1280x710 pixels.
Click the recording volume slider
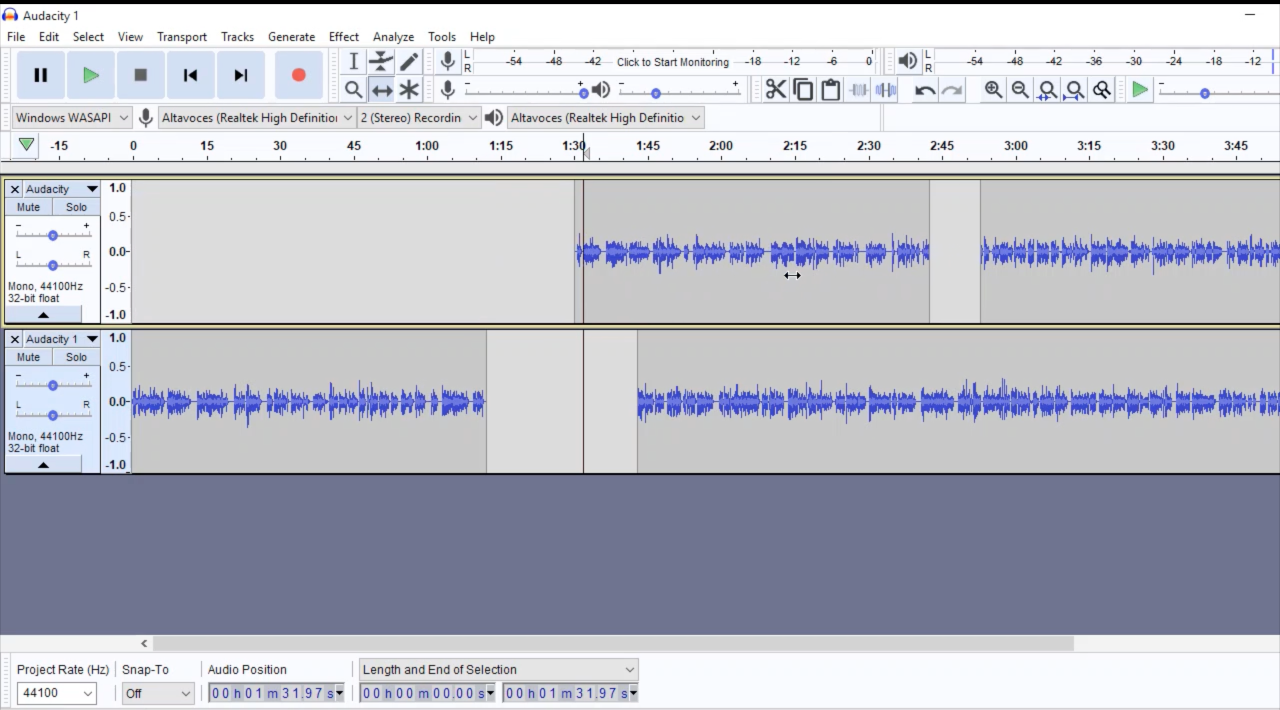pos(526,91)
